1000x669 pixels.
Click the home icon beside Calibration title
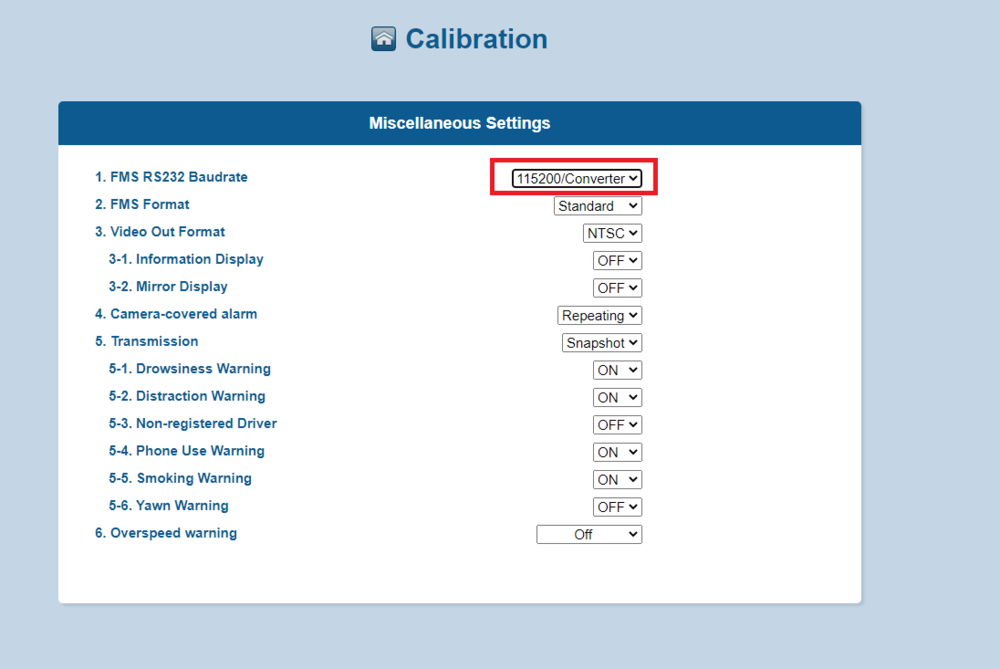384,38
